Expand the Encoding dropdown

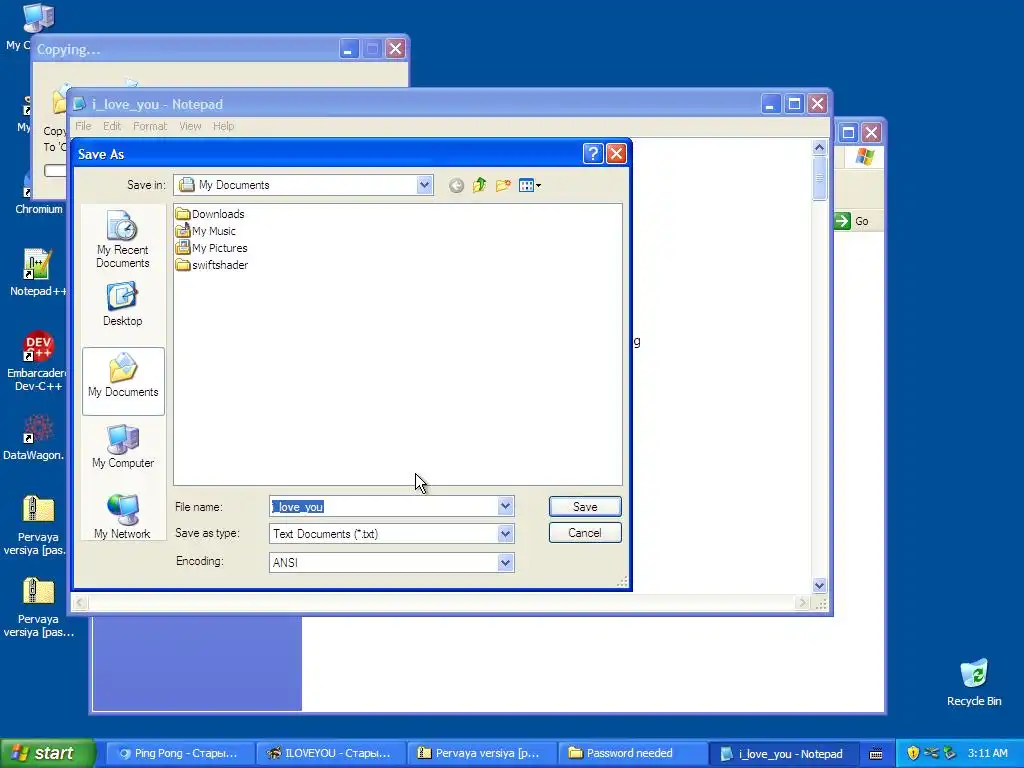click(x=505, y=562)
